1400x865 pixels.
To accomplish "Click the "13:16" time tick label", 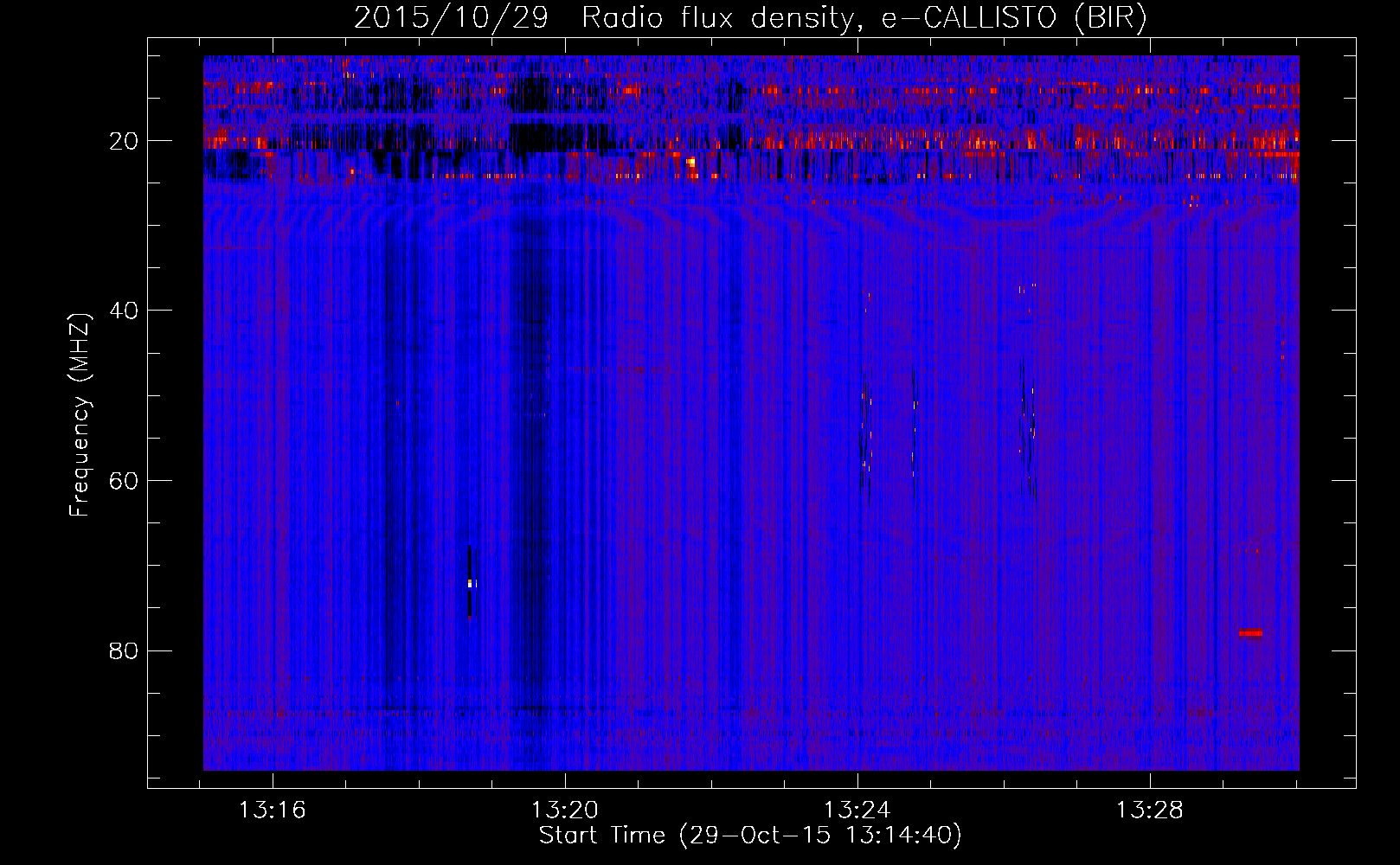I will [273, 811].
